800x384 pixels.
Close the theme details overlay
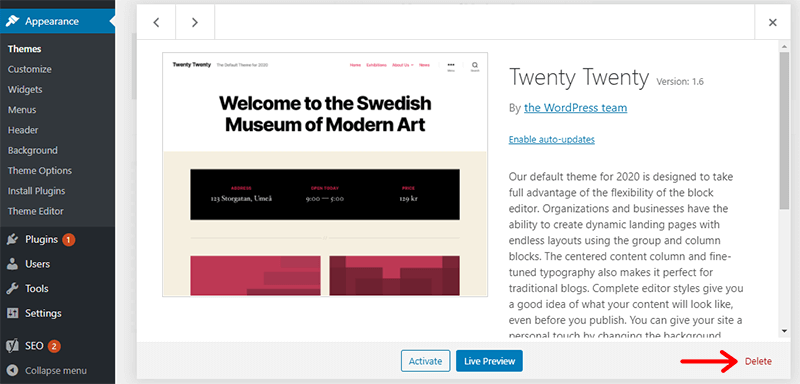772,22
